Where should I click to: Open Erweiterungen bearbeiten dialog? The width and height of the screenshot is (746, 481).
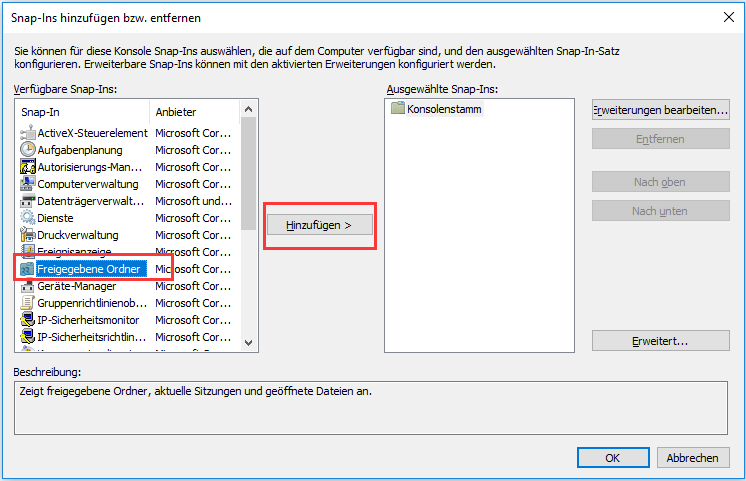661,110
